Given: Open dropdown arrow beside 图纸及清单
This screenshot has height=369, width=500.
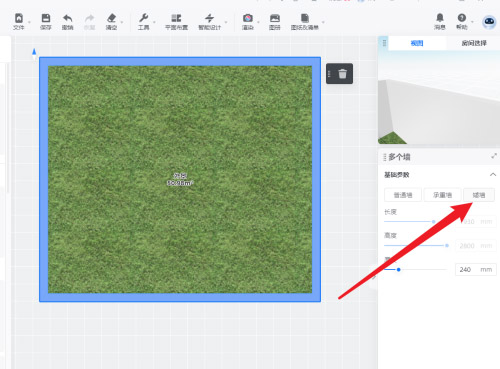Looking at the screenshot, I should tap(323, 22).
